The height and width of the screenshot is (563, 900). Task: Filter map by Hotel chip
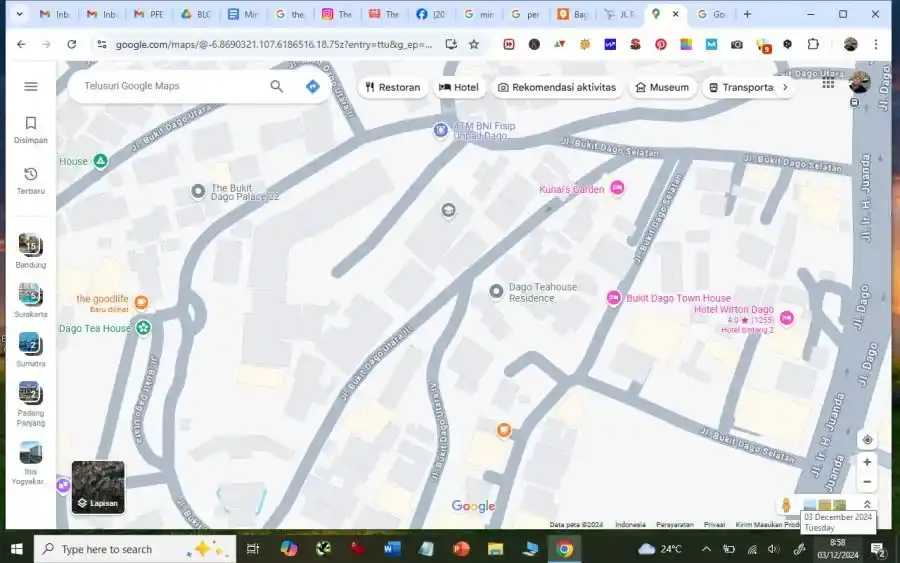[459, 87]
